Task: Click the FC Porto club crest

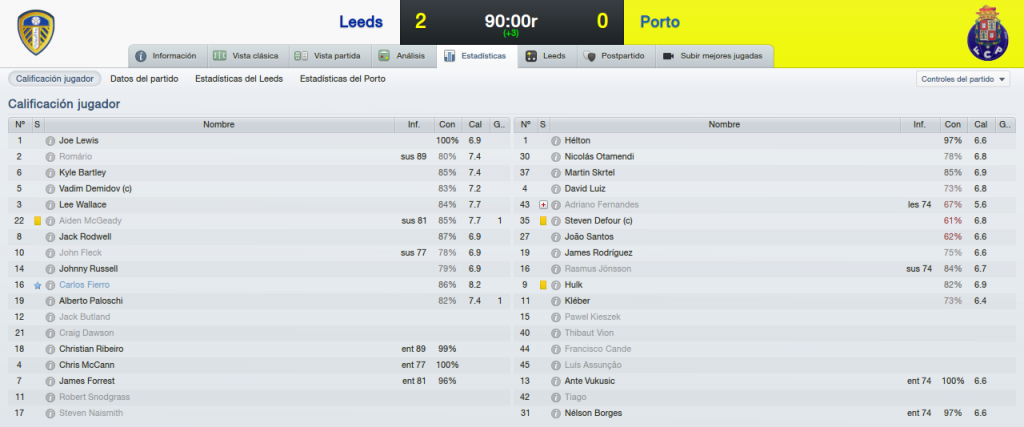Action: point(987,33)
